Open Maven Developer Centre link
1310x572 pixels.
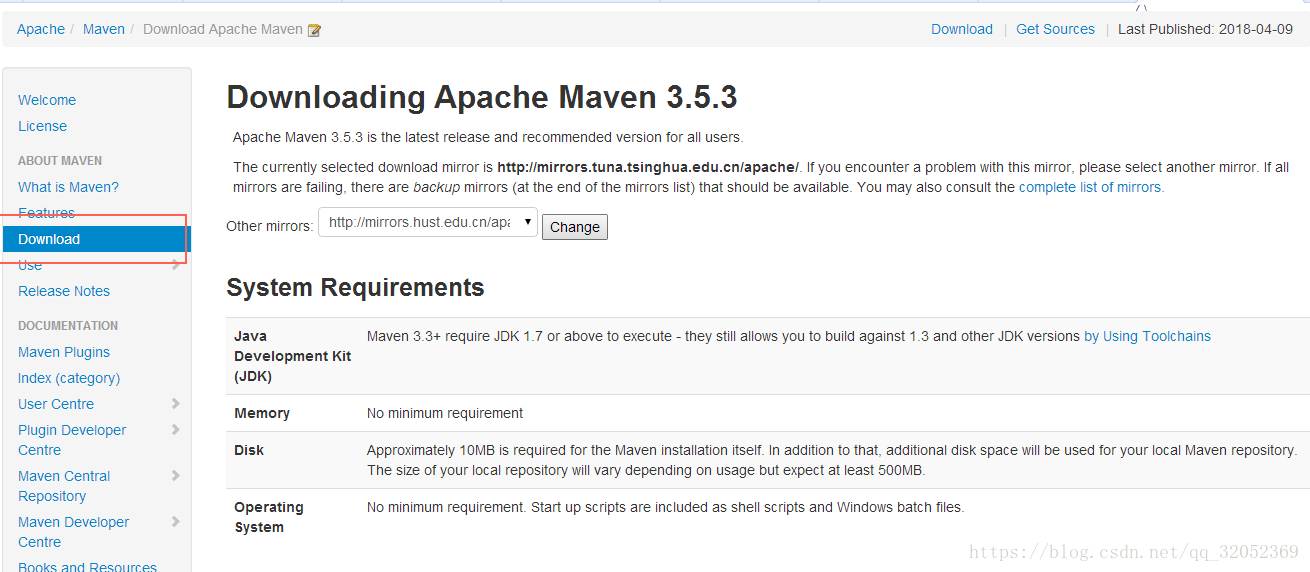[x=74, y=532]
